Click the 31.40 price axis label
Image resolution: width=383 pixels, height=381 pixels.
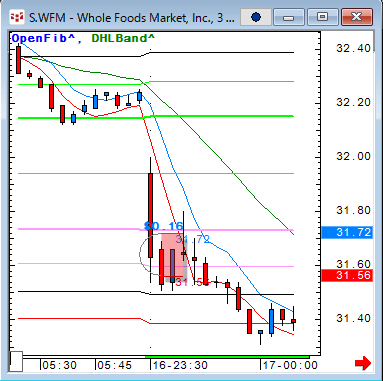(x=353, y=318)
